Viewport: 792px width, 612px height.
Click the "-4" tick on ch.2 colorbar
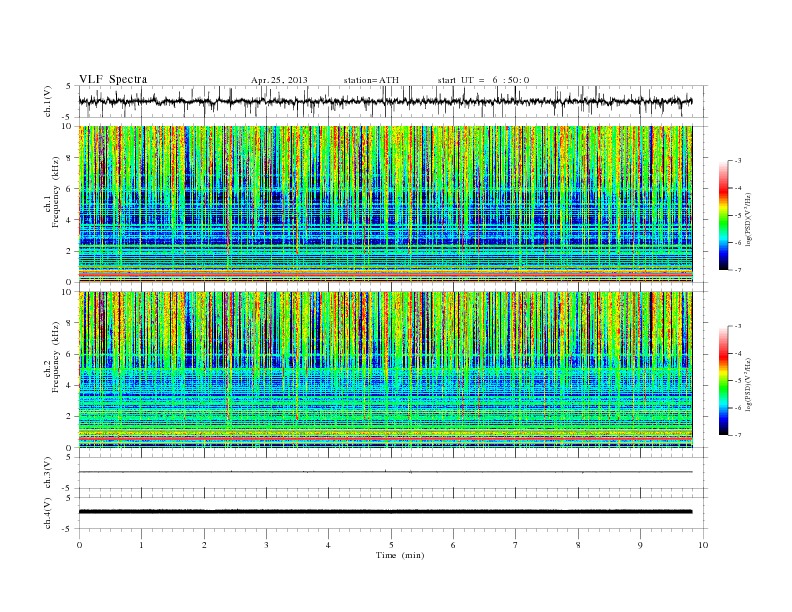point(737,353)
